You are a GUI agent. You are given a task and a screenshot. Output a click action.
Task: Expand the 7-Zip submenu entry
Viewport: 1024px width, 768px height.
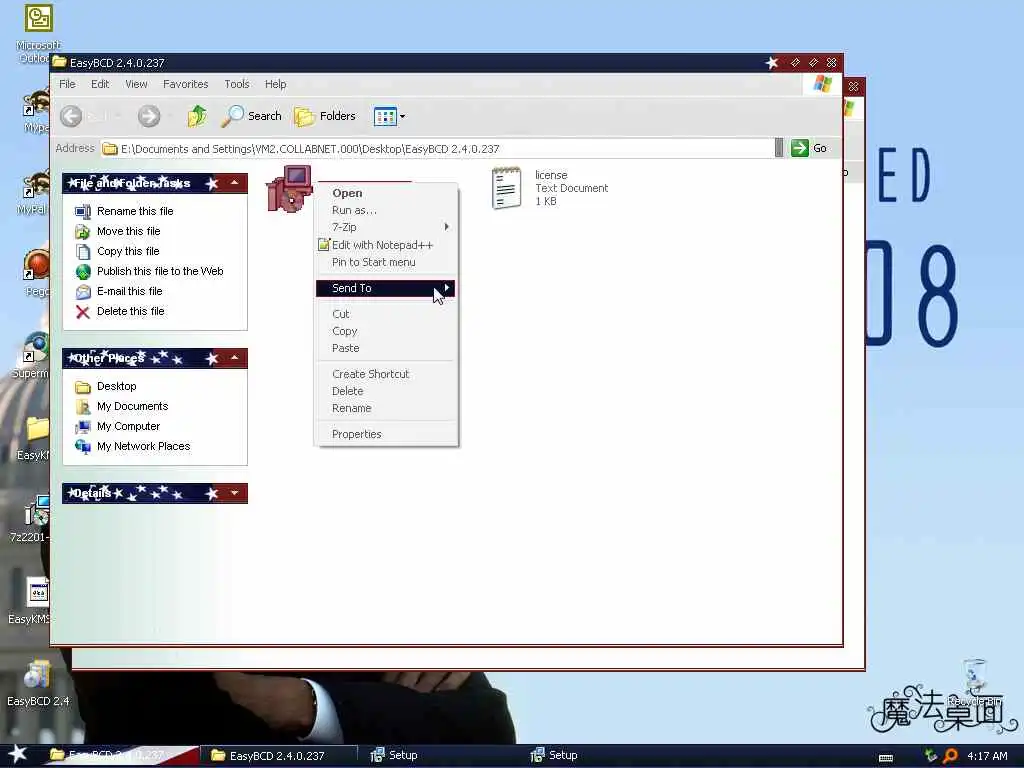[x=385, y=227]
